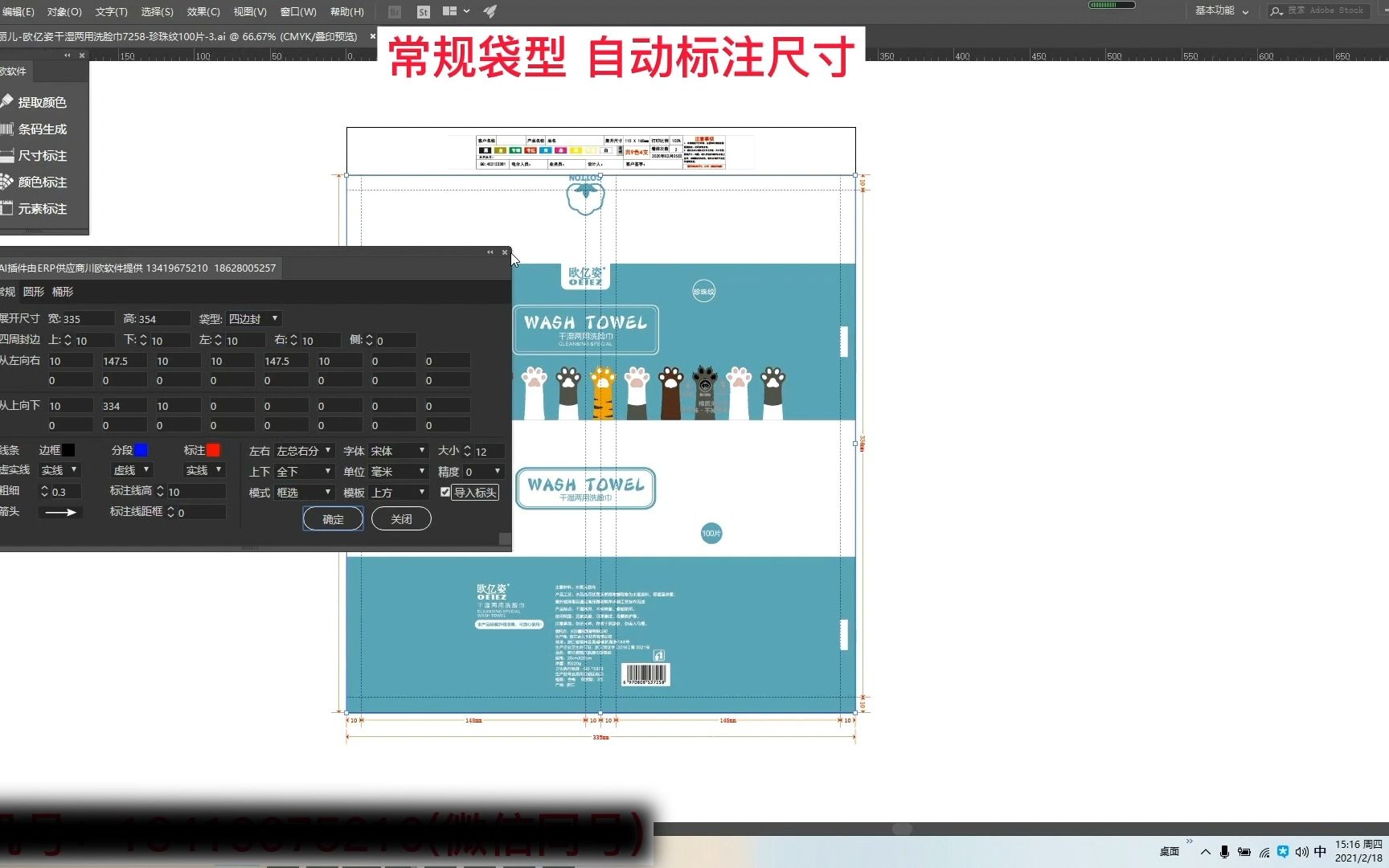Collapse the dimension dialog using double-arrow icon
This screenshot has width=1389, height=868.
point(490,252)
